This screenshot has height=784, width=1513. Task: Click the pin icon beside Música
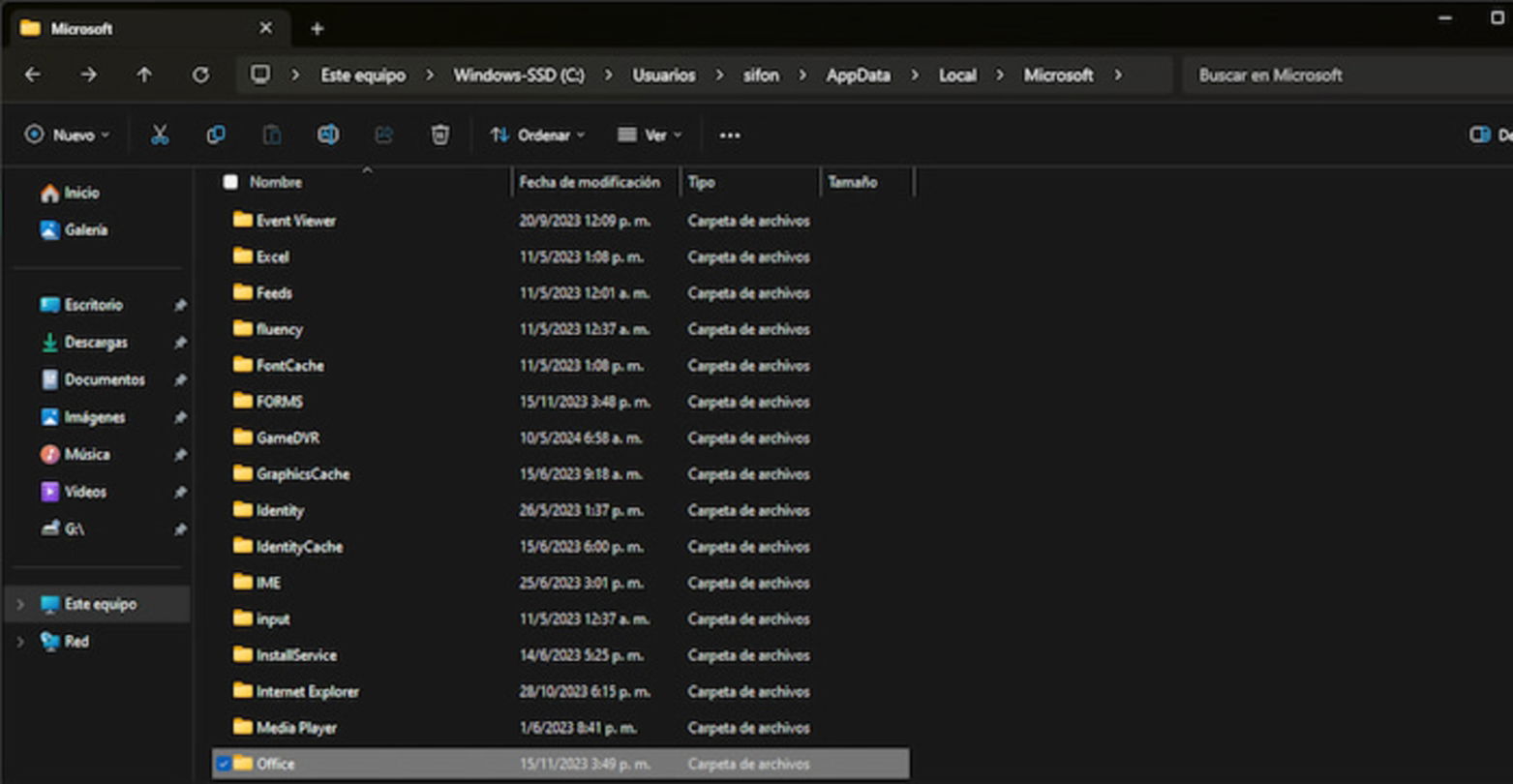pyautogui.click(x=180, y=454)
